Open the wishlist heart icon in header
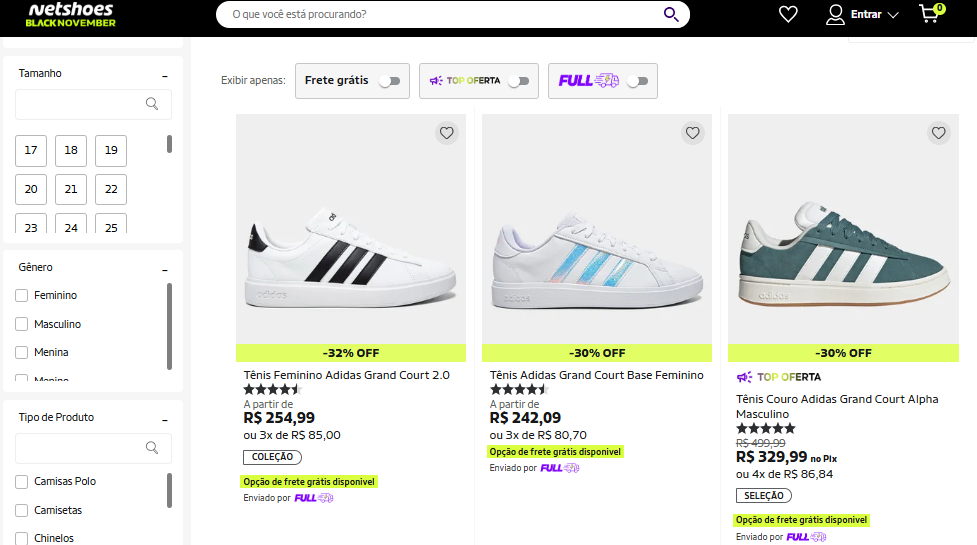977x545 pixels. click(x=788, y=14)
